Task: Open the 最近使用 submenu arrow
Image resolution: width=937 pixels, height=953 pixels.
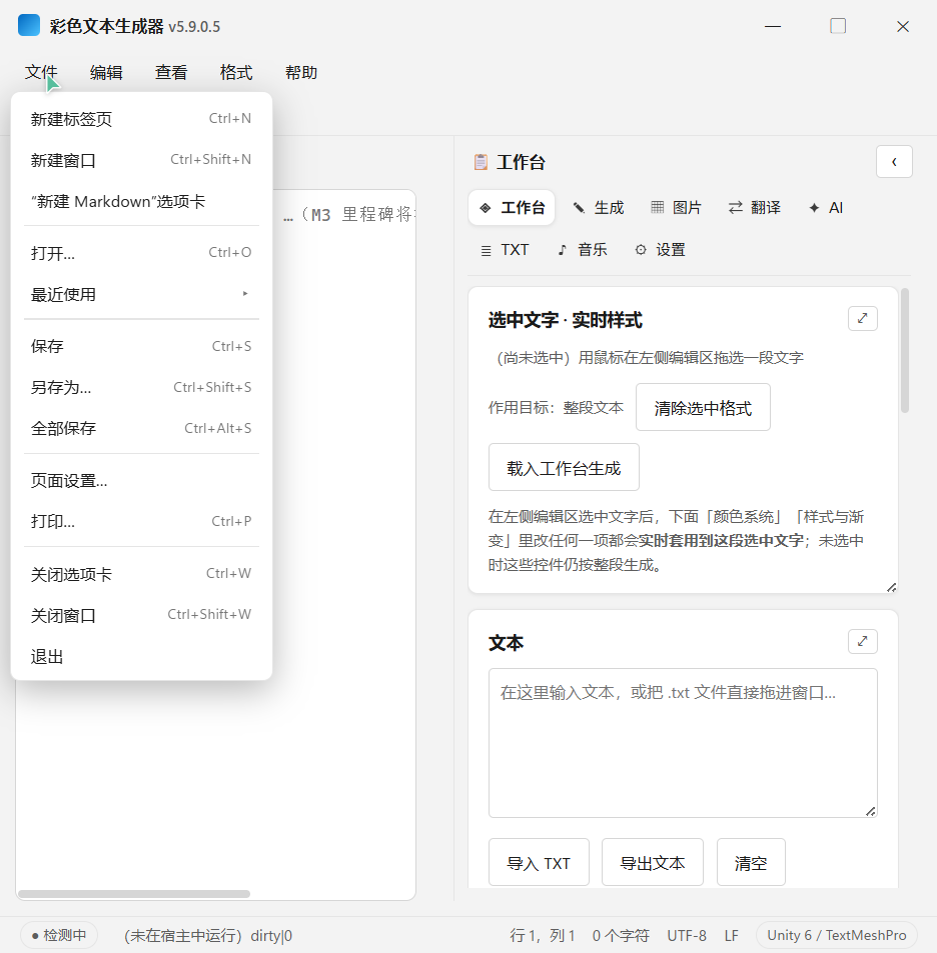Action: 245,294
